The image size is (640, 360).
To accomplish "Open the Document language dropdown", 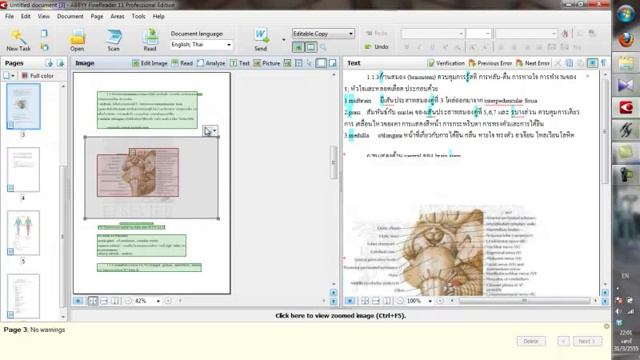I will 229,44.
